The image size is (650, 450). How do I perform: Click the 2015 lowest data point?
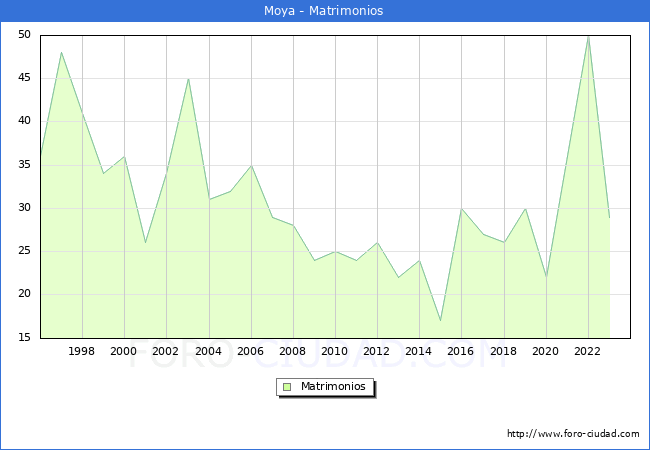441,321
